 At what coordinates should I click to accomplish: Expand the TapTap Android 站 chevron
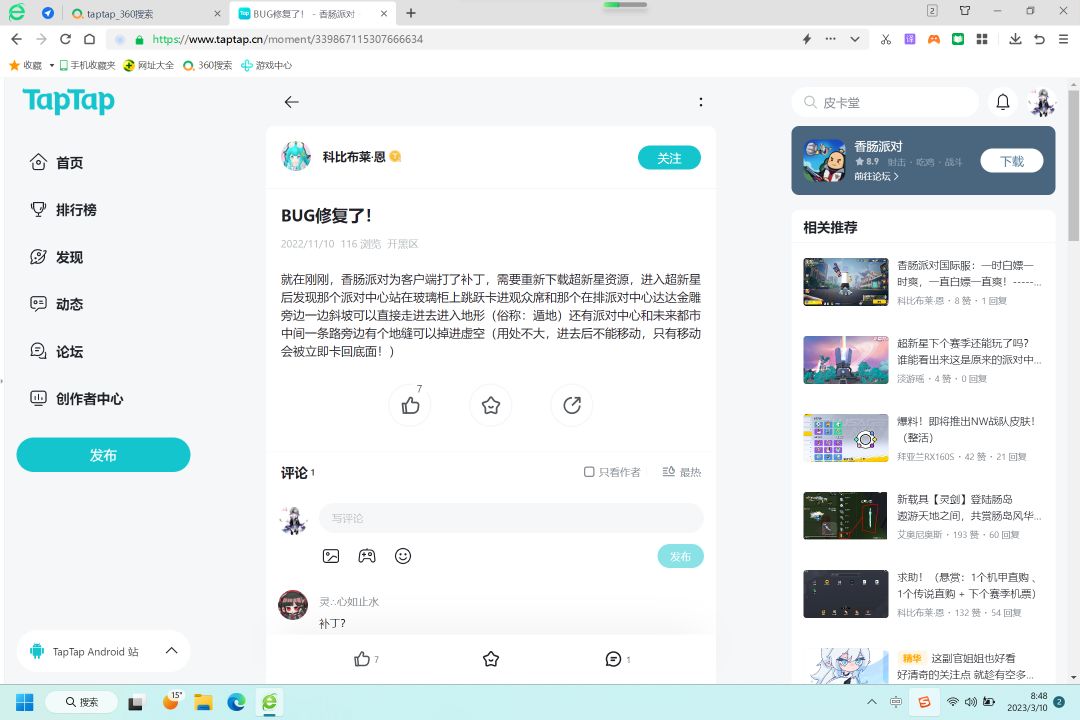point(172,650)
